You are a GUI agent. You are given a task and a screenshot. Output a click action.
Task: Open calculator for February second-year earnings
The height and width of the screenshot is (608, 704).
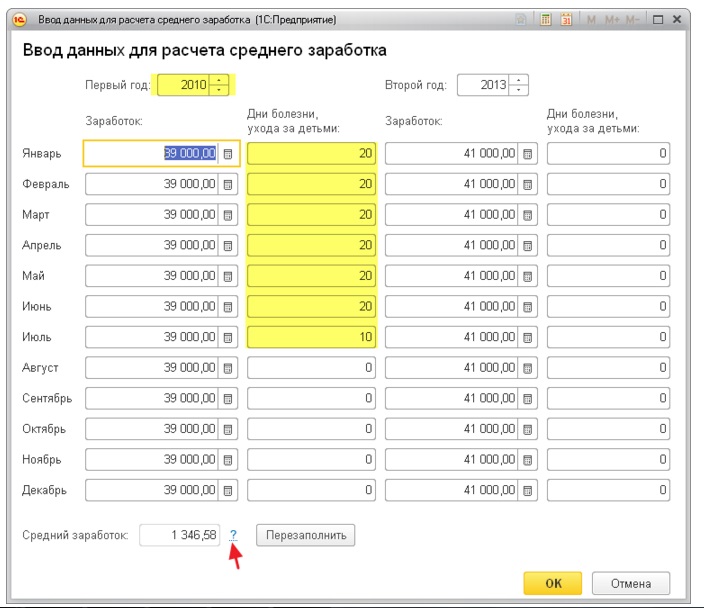coord(528,184)
